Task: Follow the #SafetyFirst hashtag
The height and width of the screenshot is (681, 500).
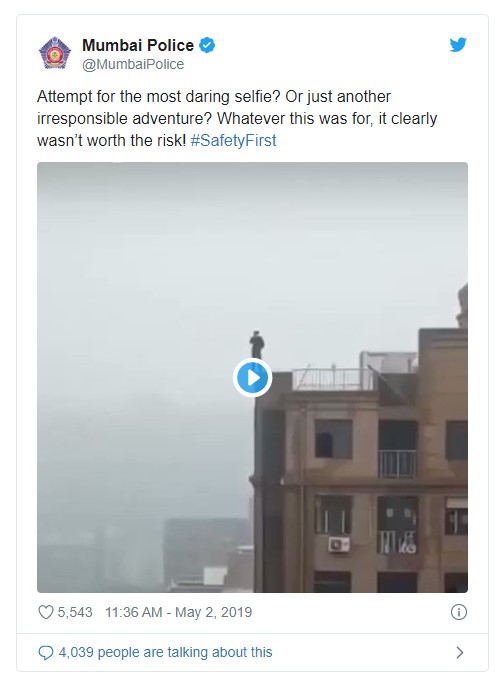Action: 233,140
